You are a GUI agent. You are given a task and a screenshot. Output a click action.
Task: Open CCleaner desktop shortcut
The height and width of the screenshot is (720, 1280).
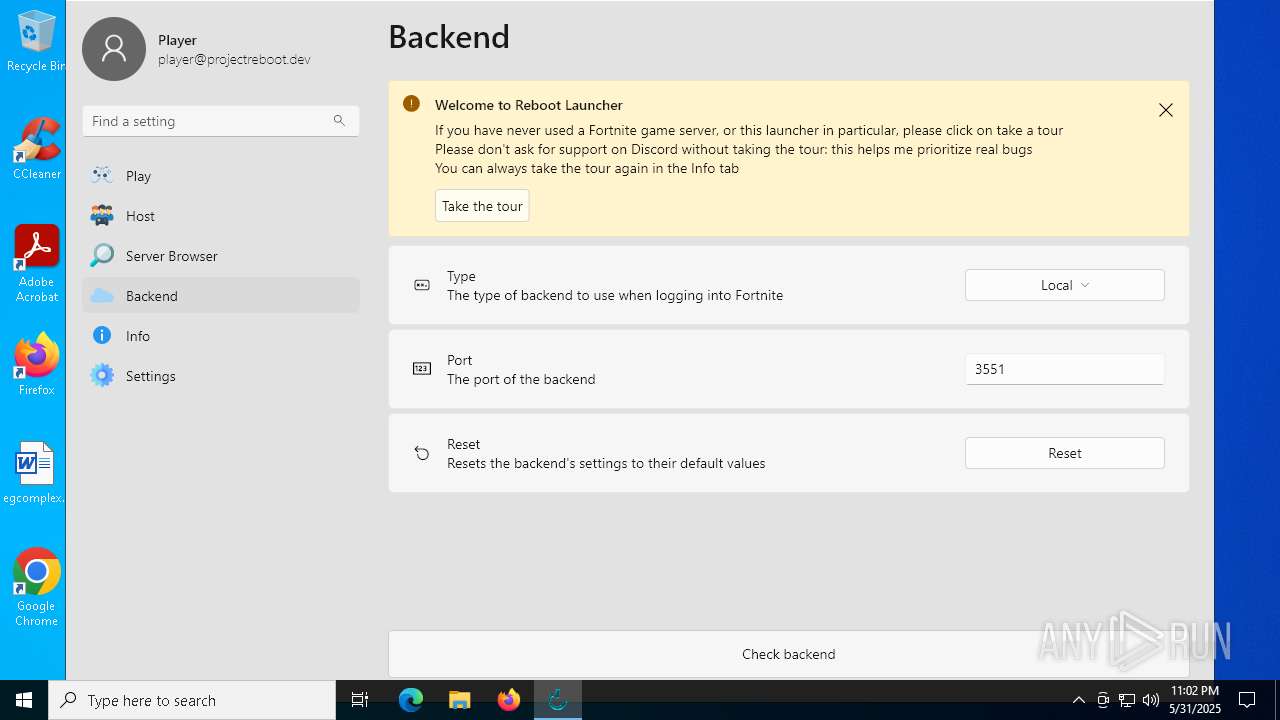pyautogui.click(x=36, y=149)
